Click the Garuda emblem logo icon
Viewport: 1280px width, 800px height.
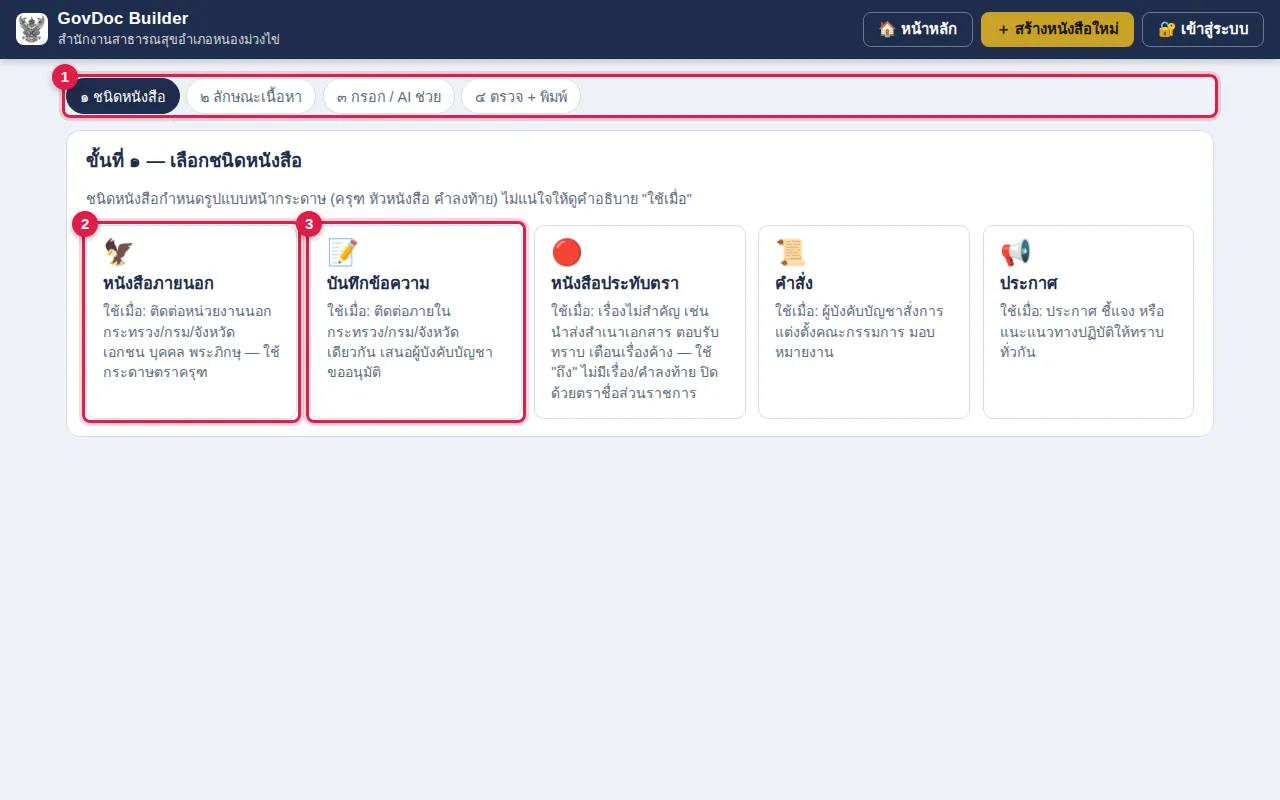click(32, 29)
